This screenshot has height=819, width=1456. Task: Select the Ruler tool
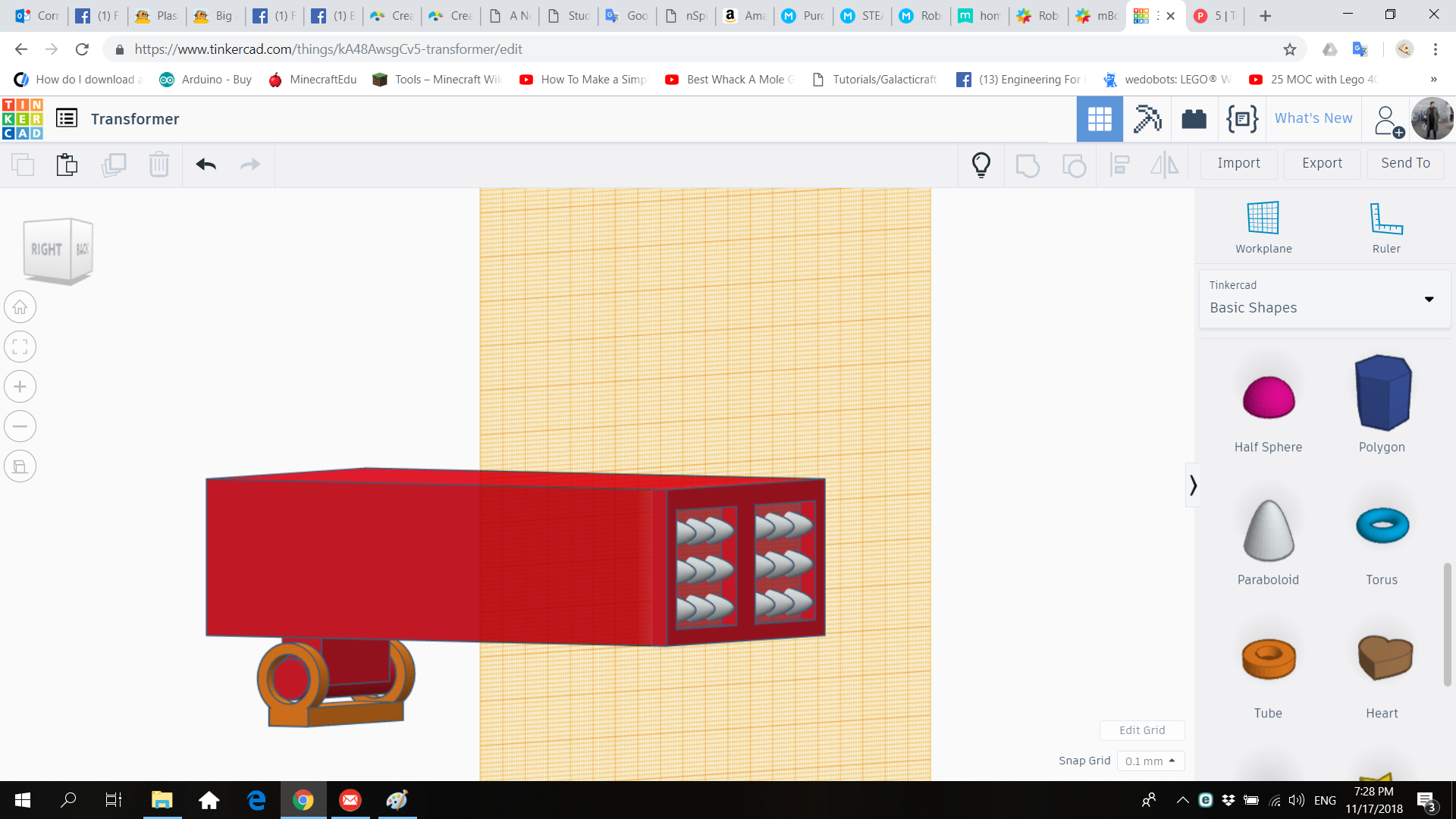[x=1385, y=218]
